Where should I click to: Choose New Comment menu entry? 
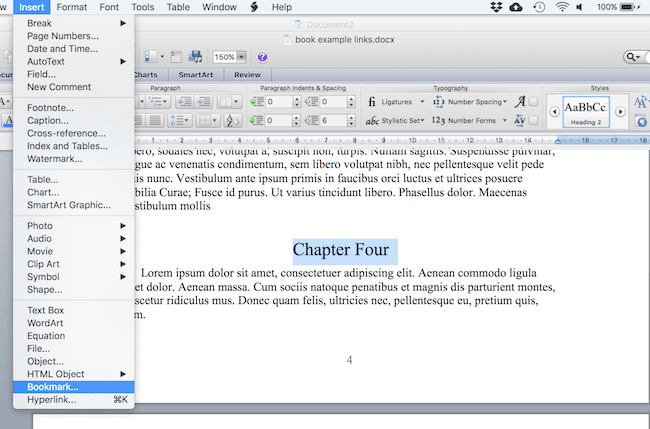[73, 87]
